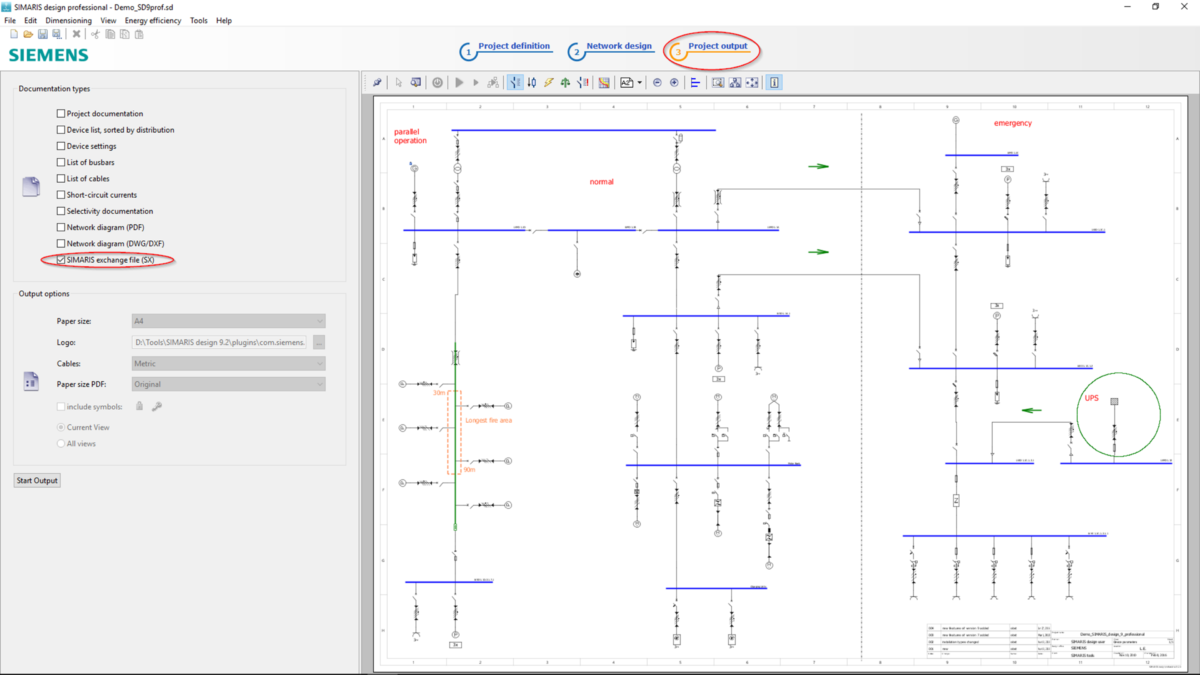Click the power symbol icon in the diagram toolbar

coord(437,82)
